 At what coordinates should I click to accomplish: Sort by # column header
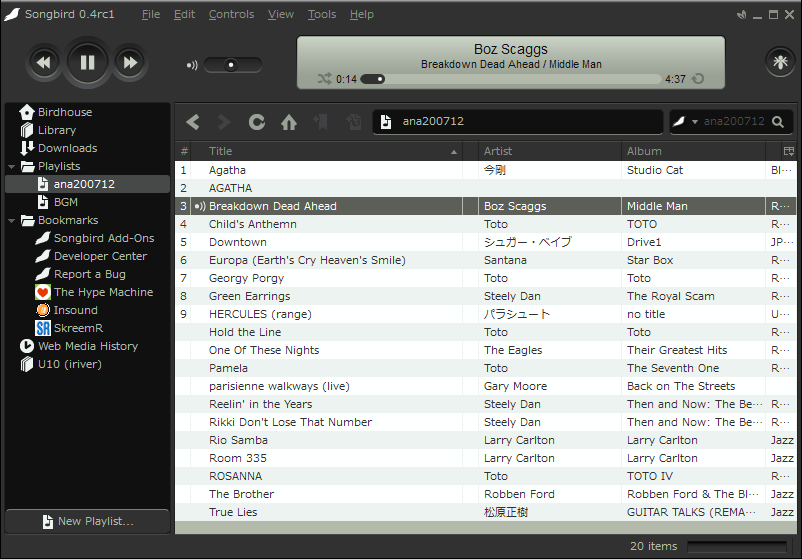[184, 151]
